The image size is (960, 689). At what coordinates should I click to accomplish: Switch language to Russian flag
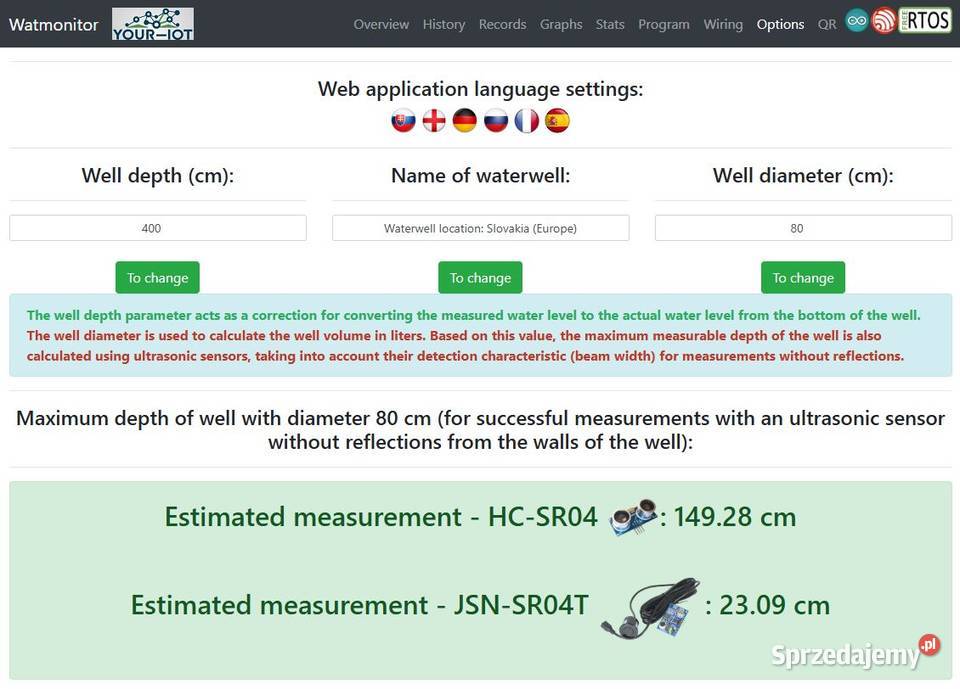pos(496,121)
